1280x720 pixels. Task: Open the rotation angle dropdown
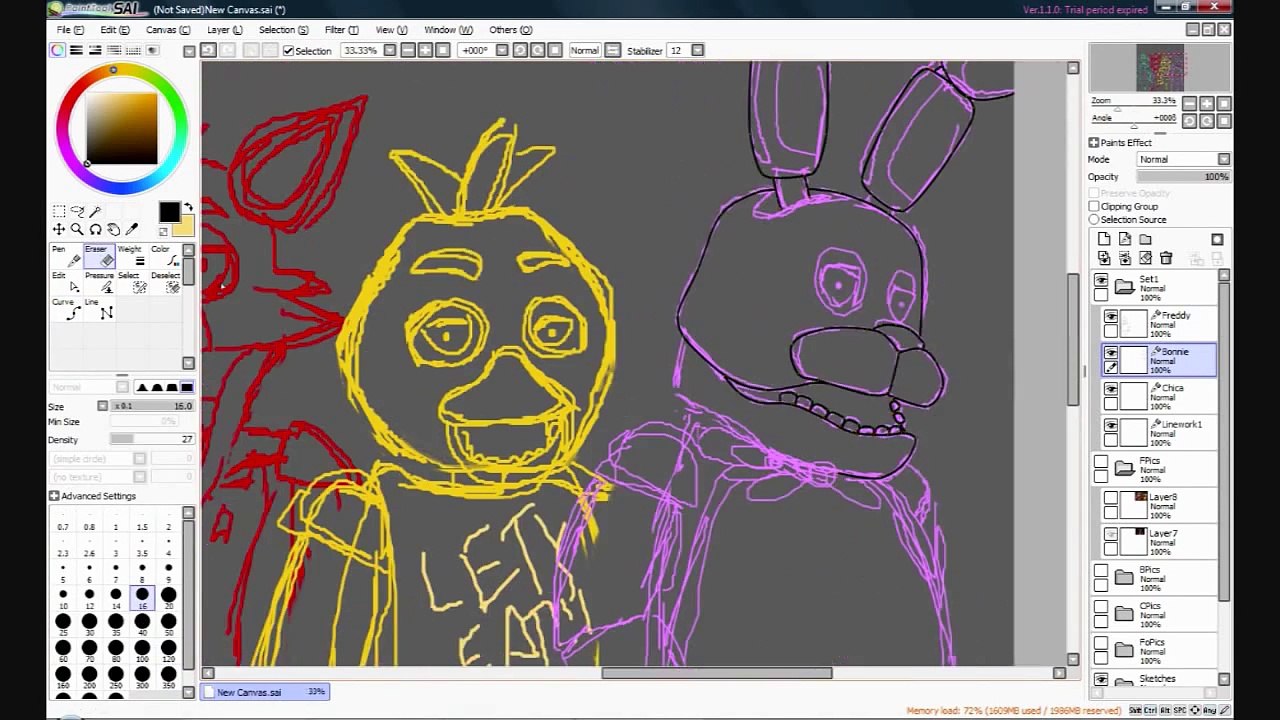[502, 50]
